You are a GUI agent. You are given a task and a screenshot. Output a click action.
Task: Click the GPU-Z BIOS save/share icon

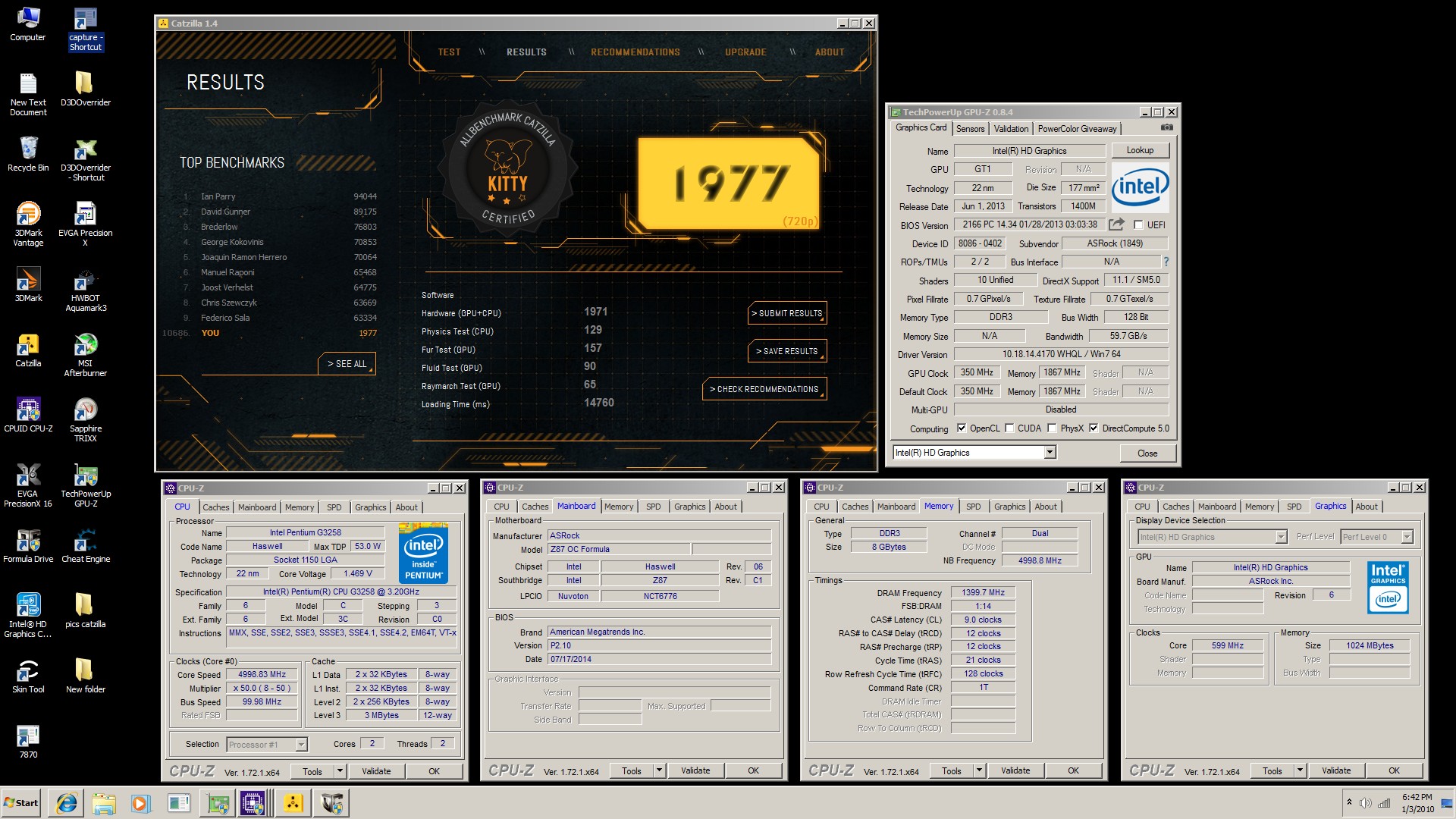click(1116, 224)
